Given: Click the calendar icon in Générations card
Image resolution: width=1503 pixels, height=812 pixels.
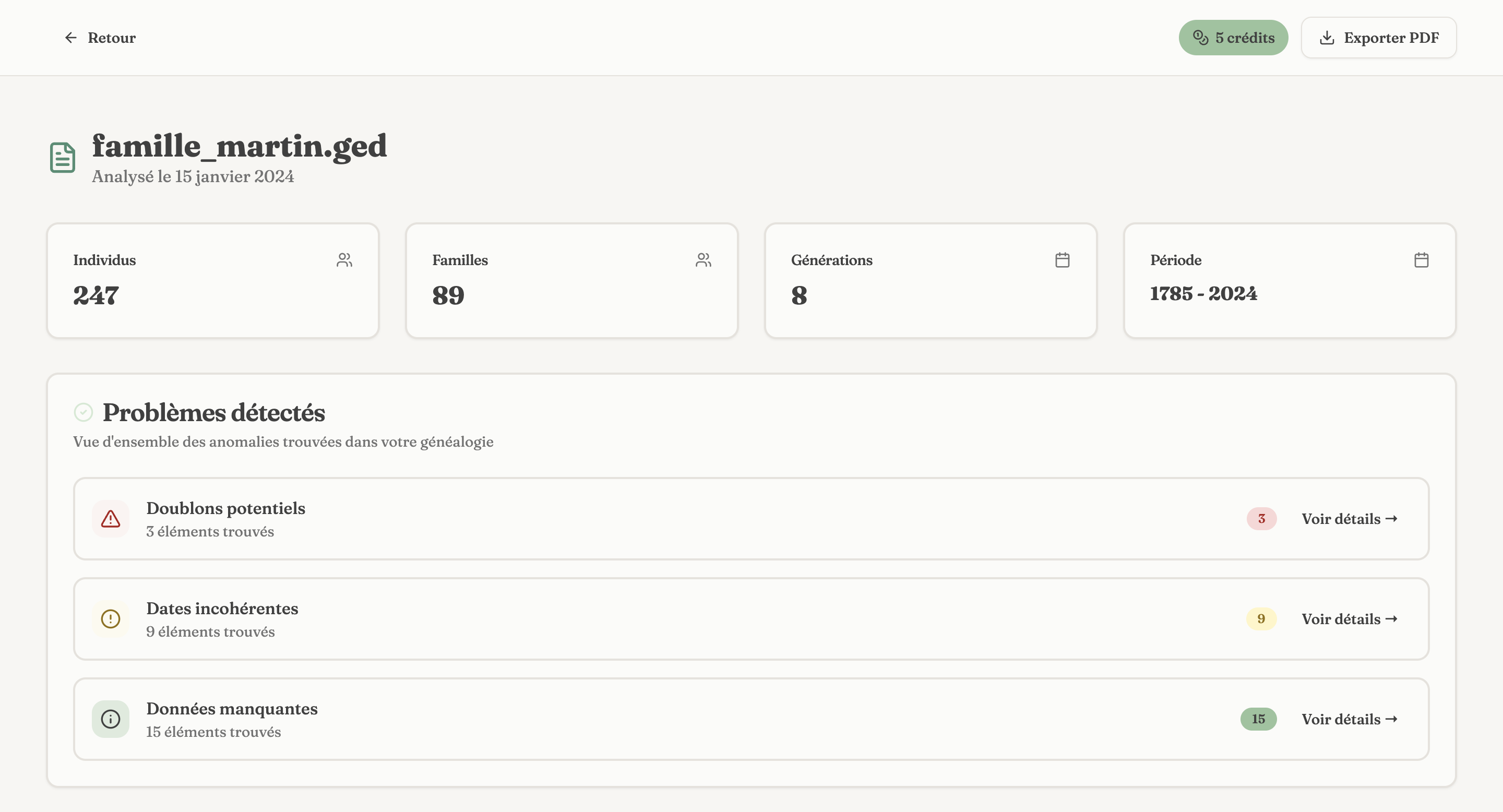Looking at the screenshot, I should tap(1063, 260).
